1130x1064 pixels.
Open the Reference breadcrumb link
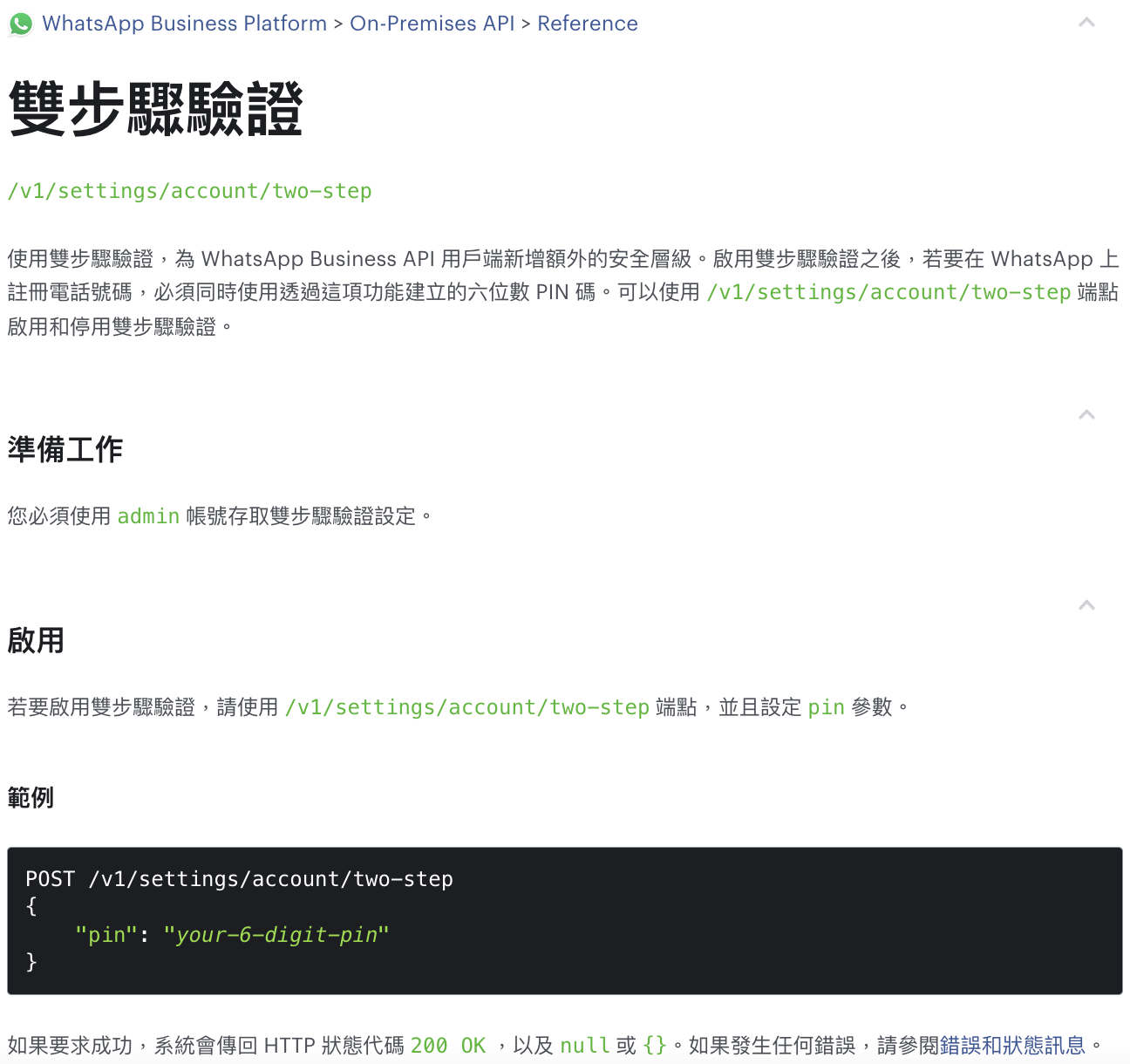coord(588,24)
